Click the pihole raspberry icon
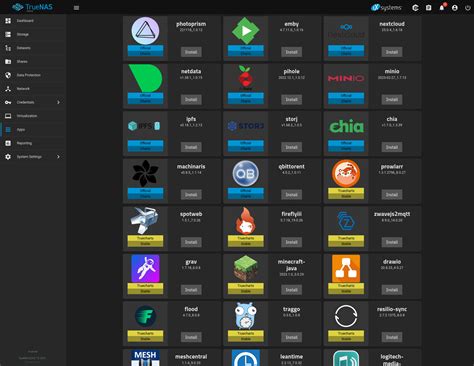 pos(246,78)
